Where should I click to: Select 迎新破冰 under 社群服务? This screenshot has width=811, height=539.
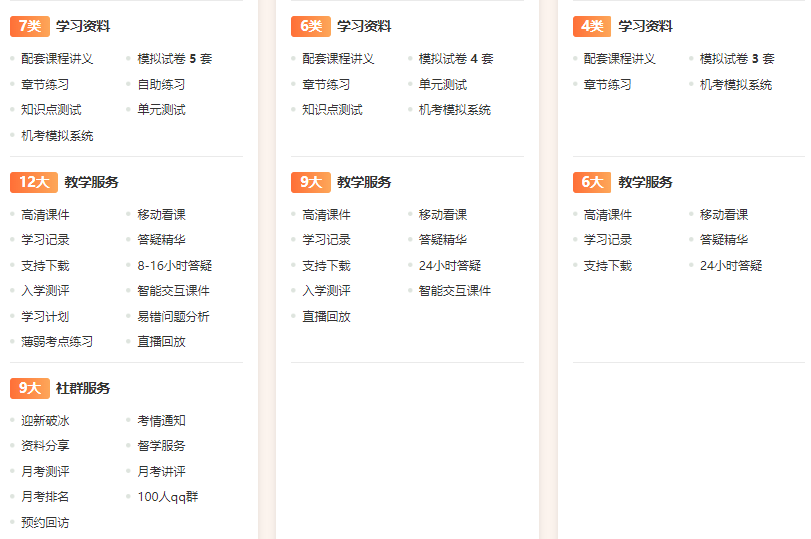45,421
